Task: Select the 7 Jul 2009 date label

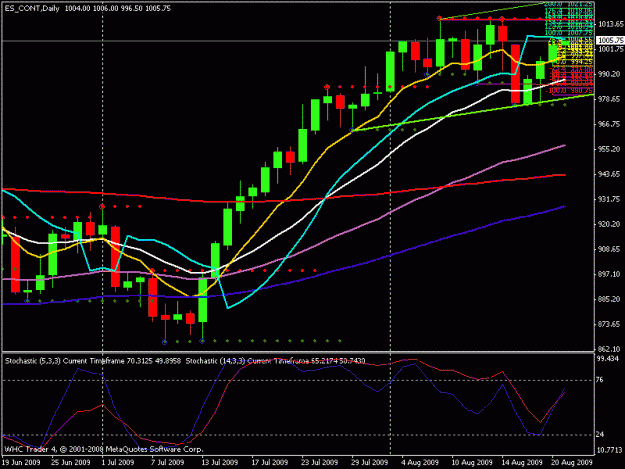Action: tap(167, 462)
